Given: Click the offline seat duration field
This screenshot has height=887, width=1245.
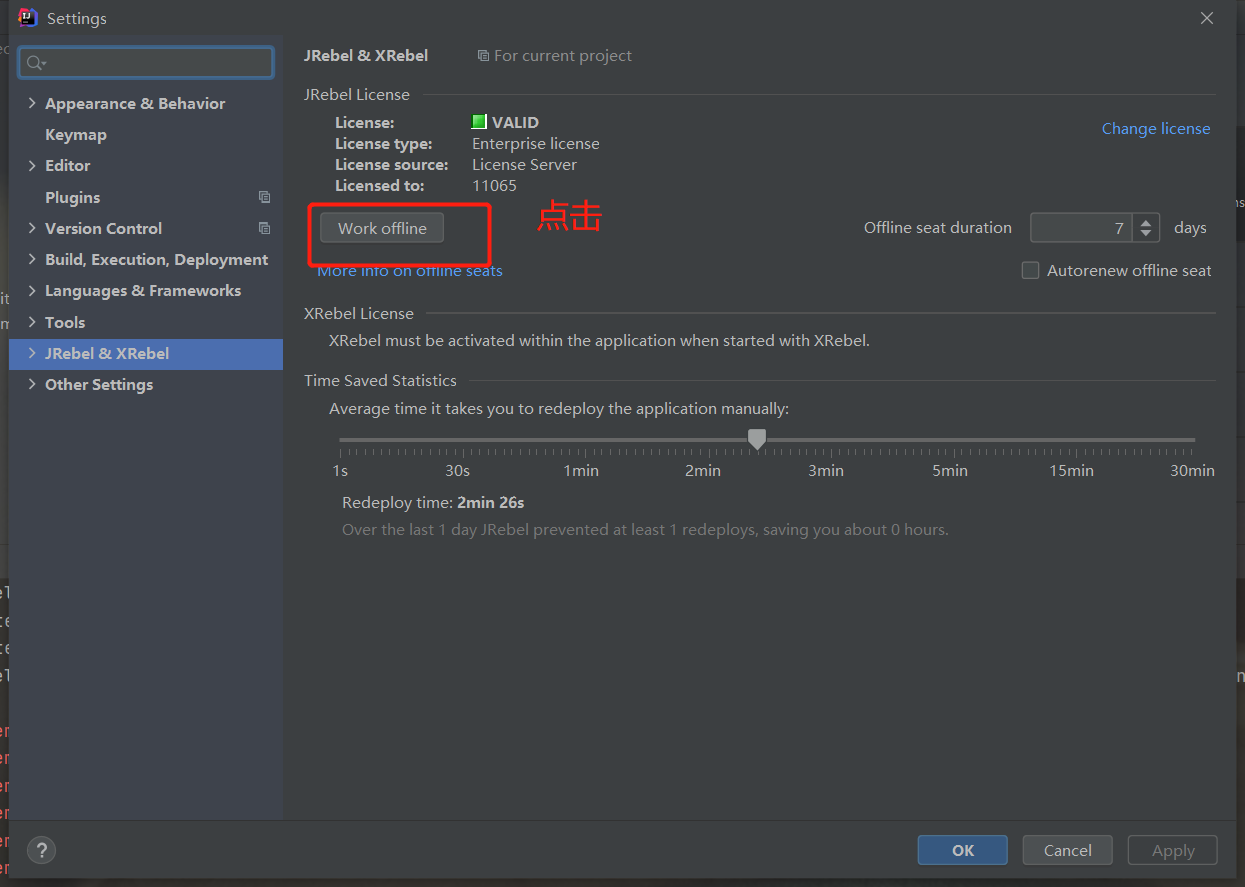Looking at the screenshot, I should [1082, 228].
